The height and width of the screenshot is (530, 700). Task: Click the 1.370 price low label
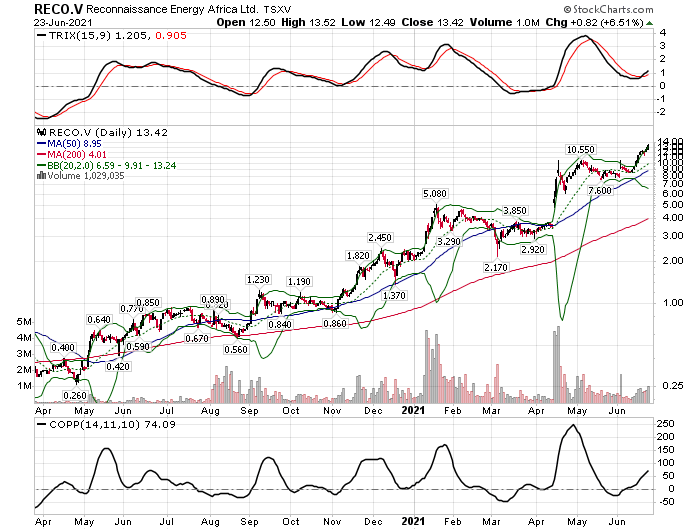[x=394, y=296]
